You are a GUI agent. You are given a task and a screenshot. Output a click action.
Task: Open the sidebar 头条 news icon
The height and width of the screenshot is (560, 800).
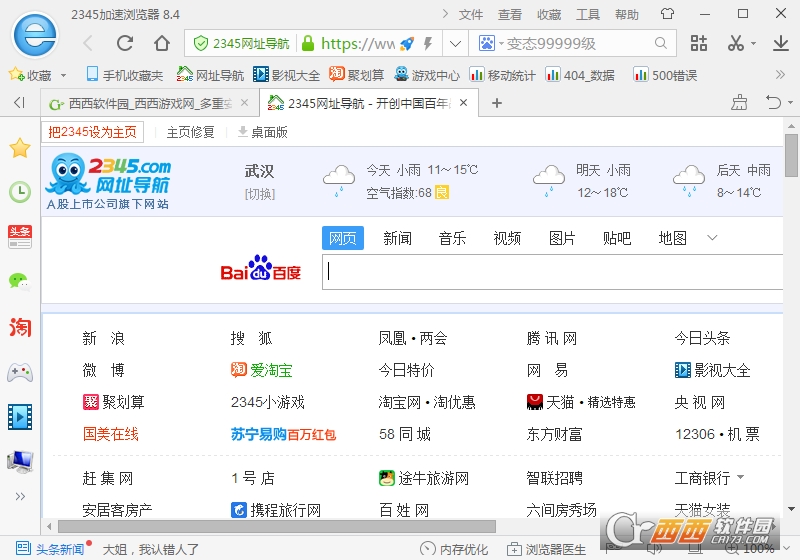click(x=20, y=237)
